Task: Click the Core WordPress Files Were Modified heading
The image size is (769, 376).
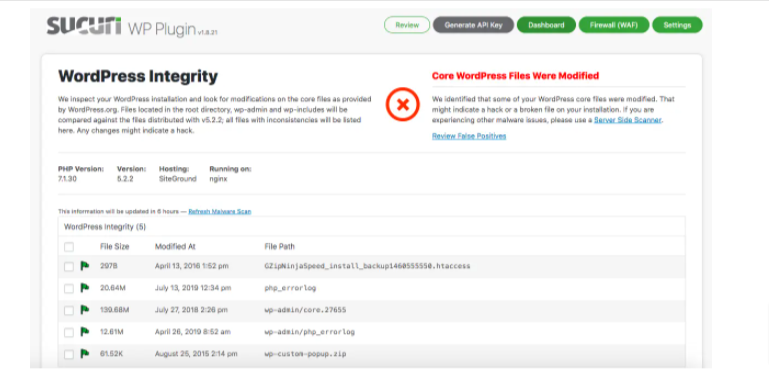Action: click(x=515, y=76)
